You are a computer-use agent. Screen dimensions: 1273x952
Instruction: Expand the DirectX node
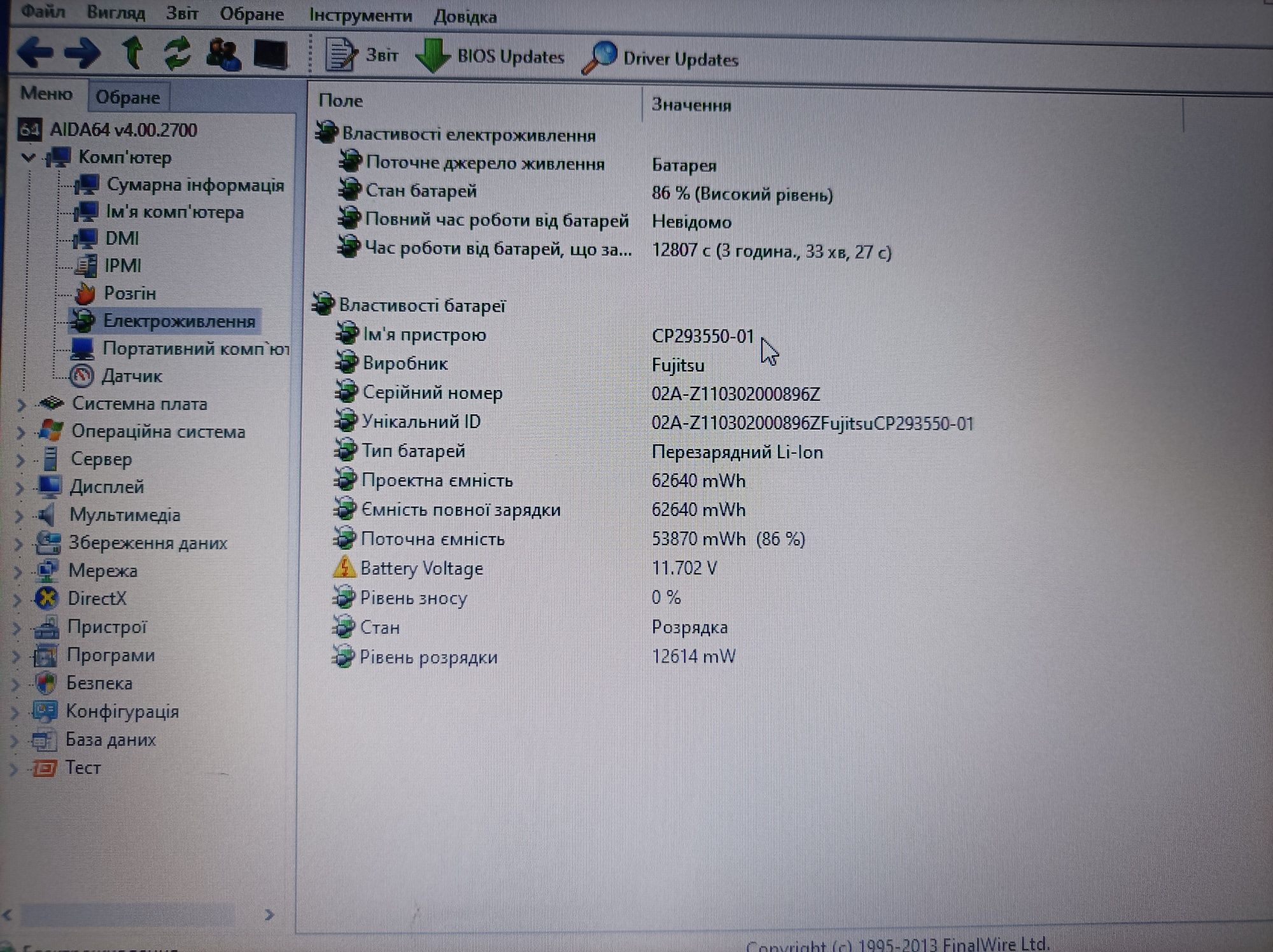point(17,599)
